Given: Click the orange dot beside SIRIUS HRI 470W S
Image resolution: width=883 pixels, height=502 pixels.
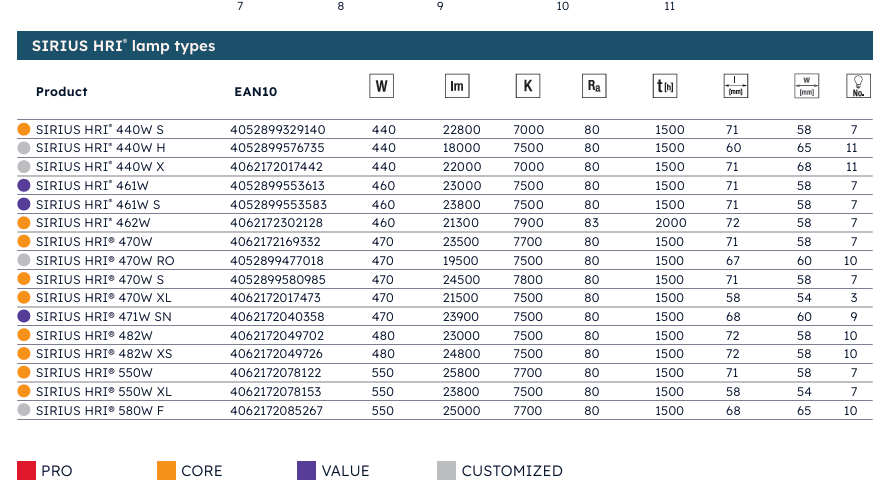Looking at the screenshot, I should [24, 279].
